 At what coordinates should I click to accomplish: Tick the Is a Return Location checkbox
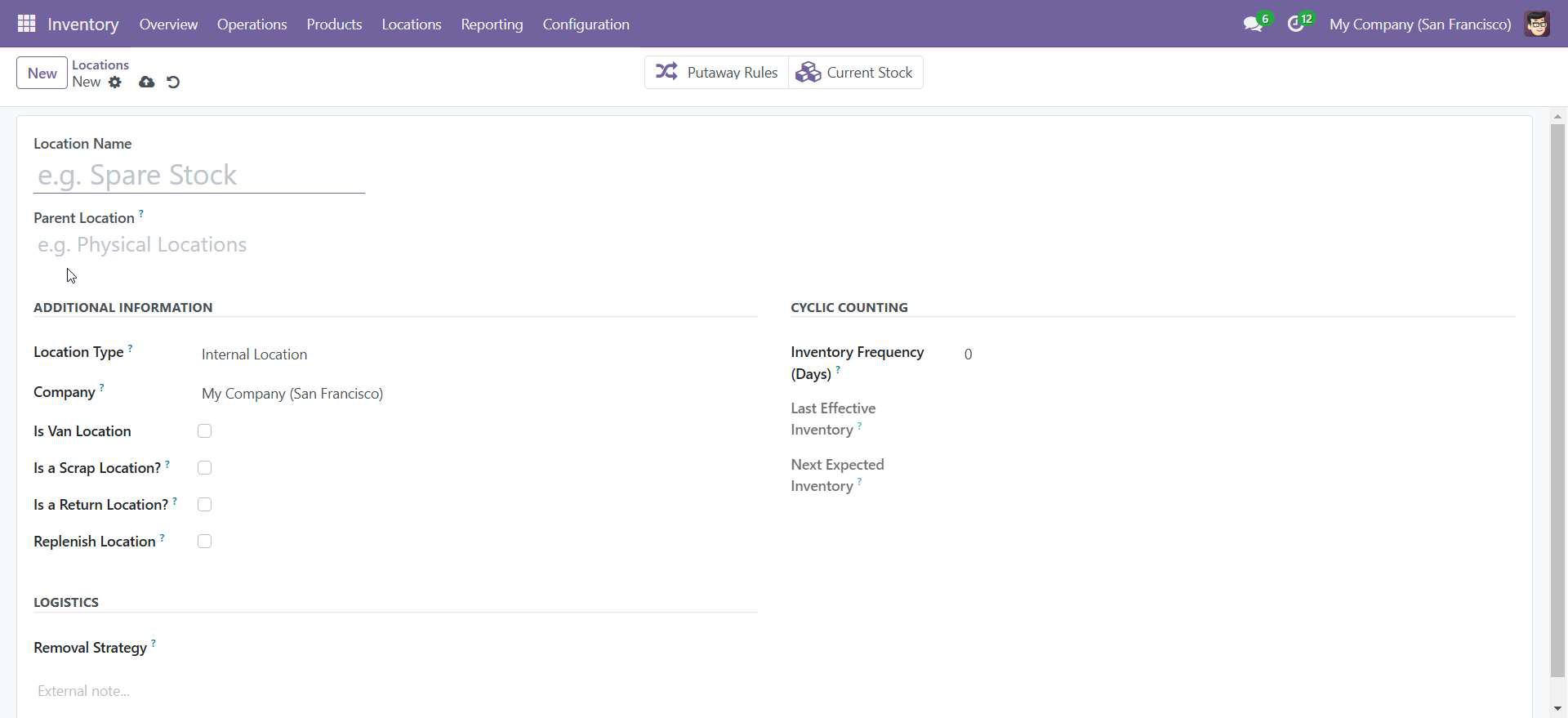point(204,505)
